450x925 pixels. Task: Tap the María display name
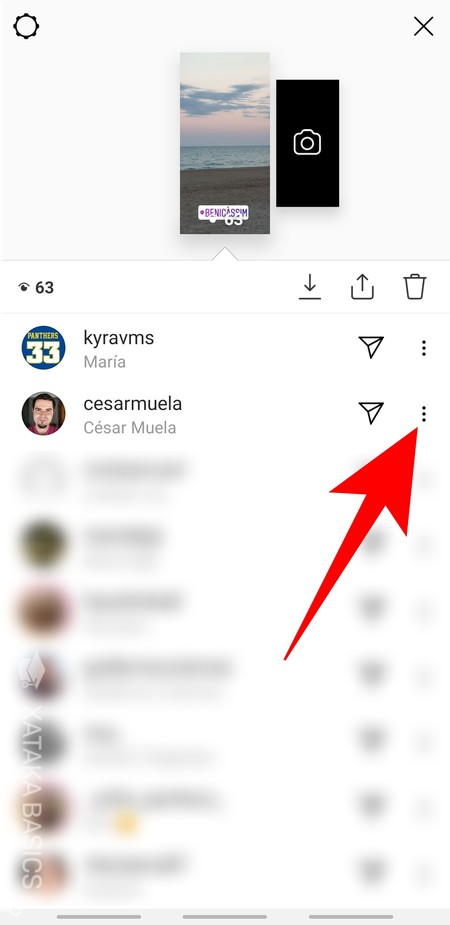[x=104, y=361]
